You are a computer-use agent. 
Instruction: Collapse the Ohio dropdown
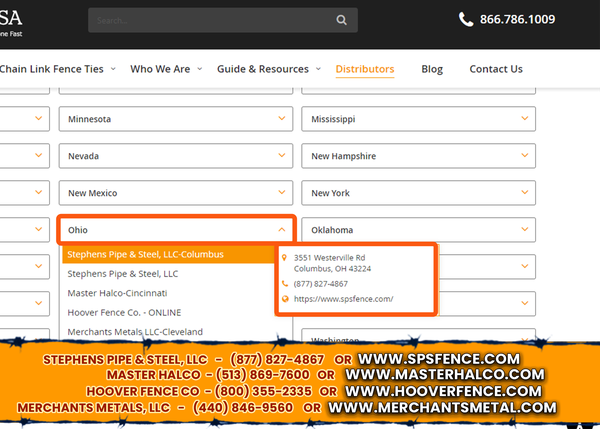tap(176, 229)
